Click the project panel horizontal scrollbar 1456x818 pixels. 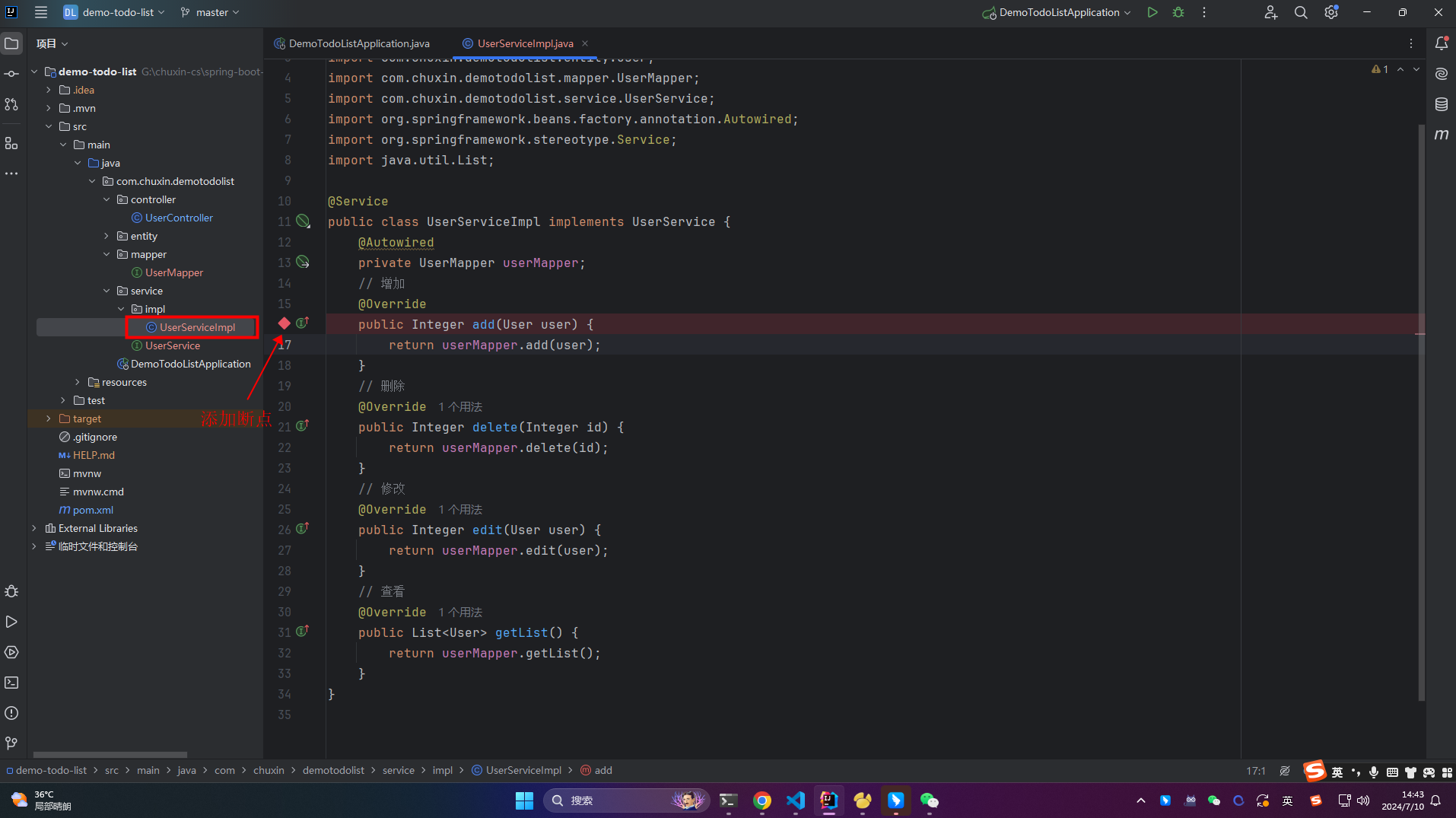(110, 755)
